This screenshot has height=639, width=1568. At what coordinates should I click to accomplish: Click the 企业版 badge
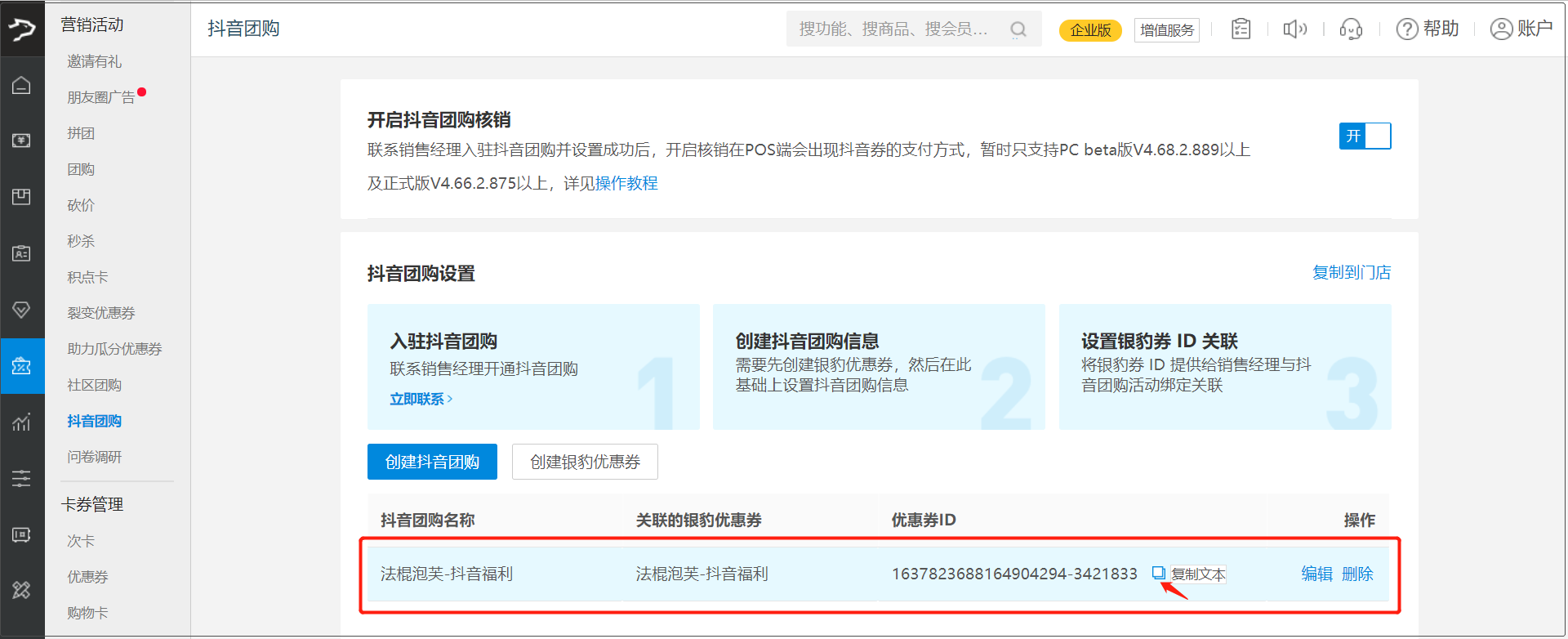tap(1090, 30)
